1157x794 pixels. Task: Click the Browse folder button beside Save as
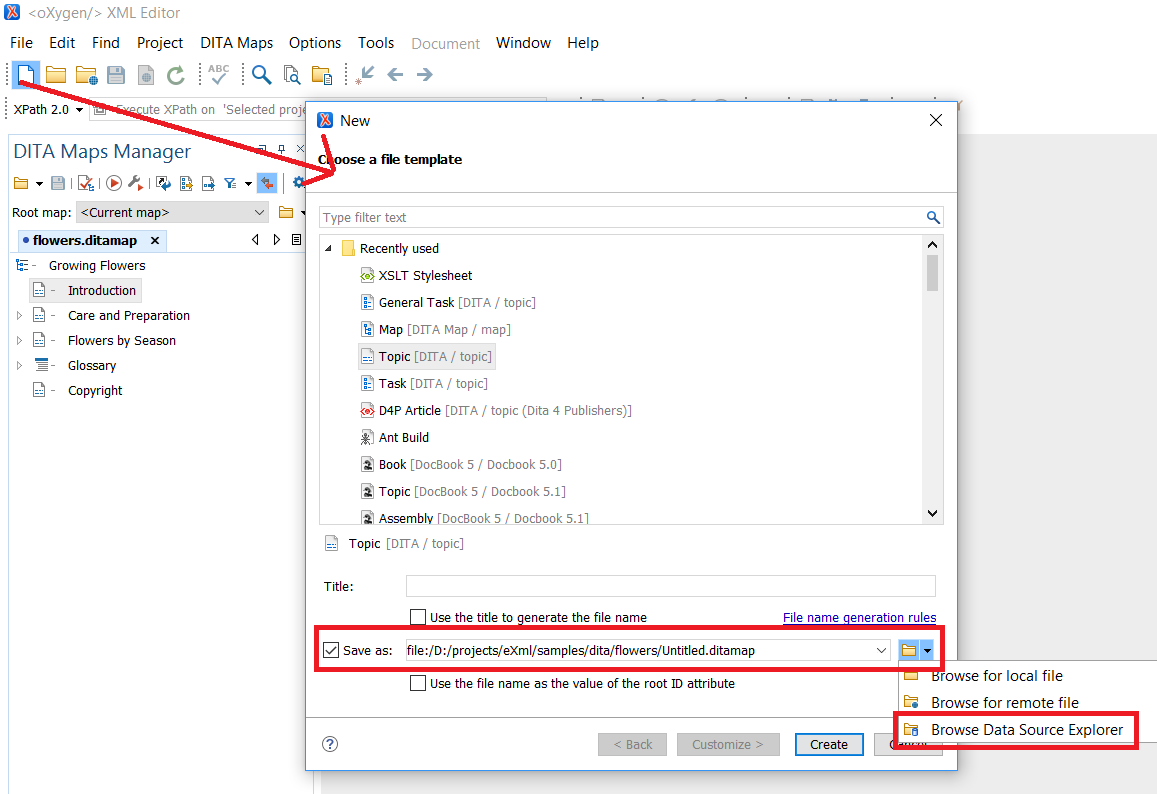(909, 650)
